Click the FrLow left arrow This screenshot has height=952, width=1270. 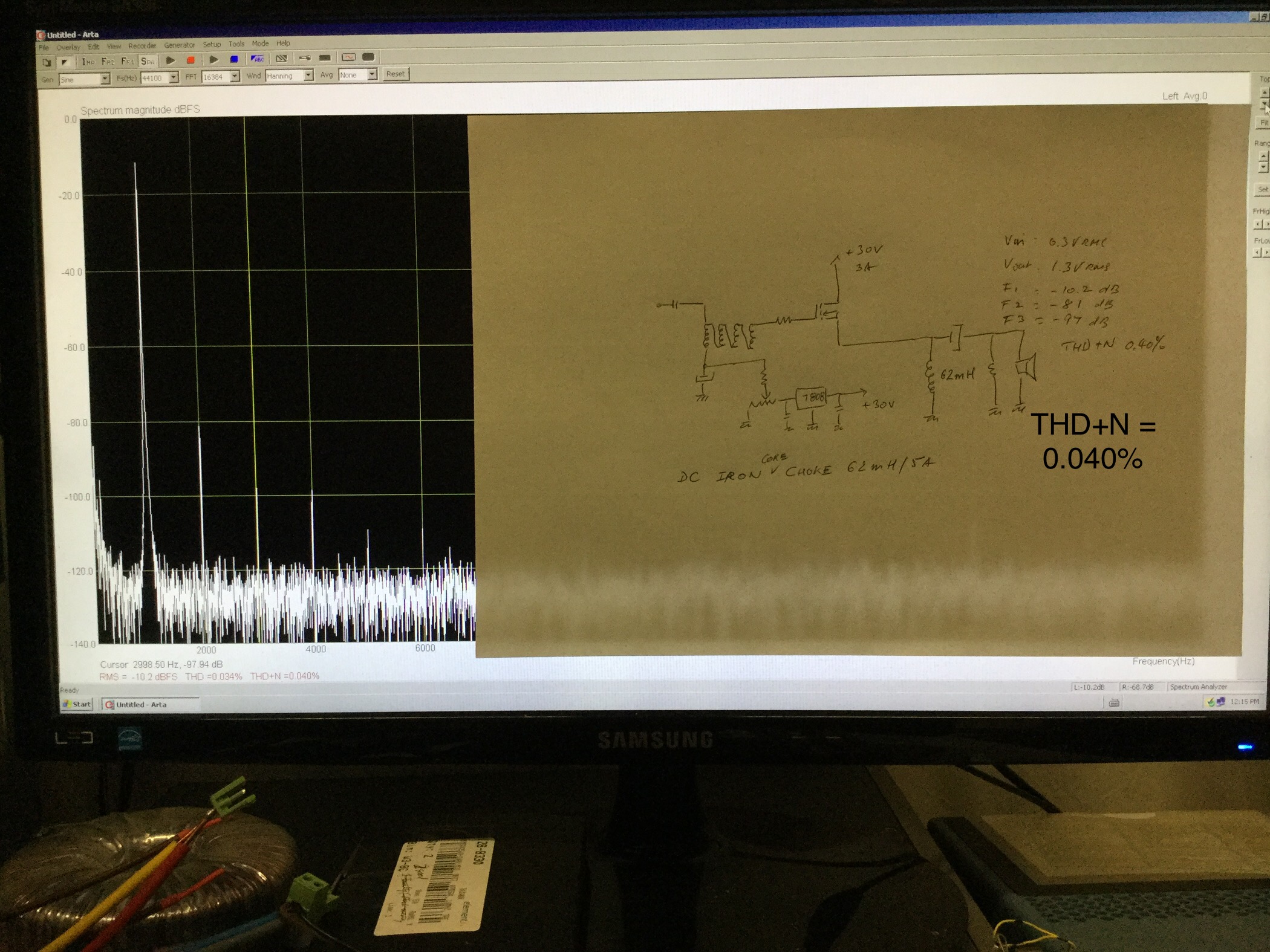point(1257,253)
